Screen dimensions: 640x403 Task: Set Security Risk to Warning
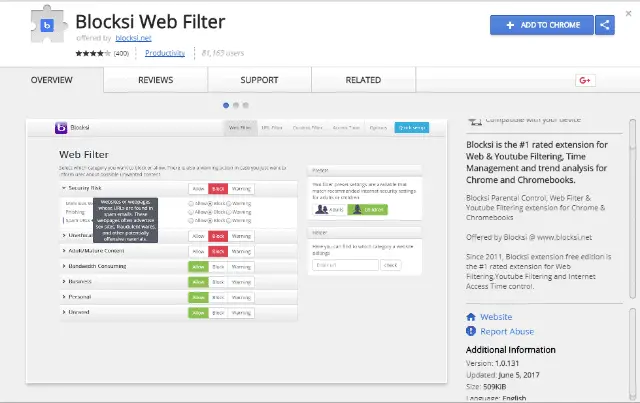pos(241,189)
